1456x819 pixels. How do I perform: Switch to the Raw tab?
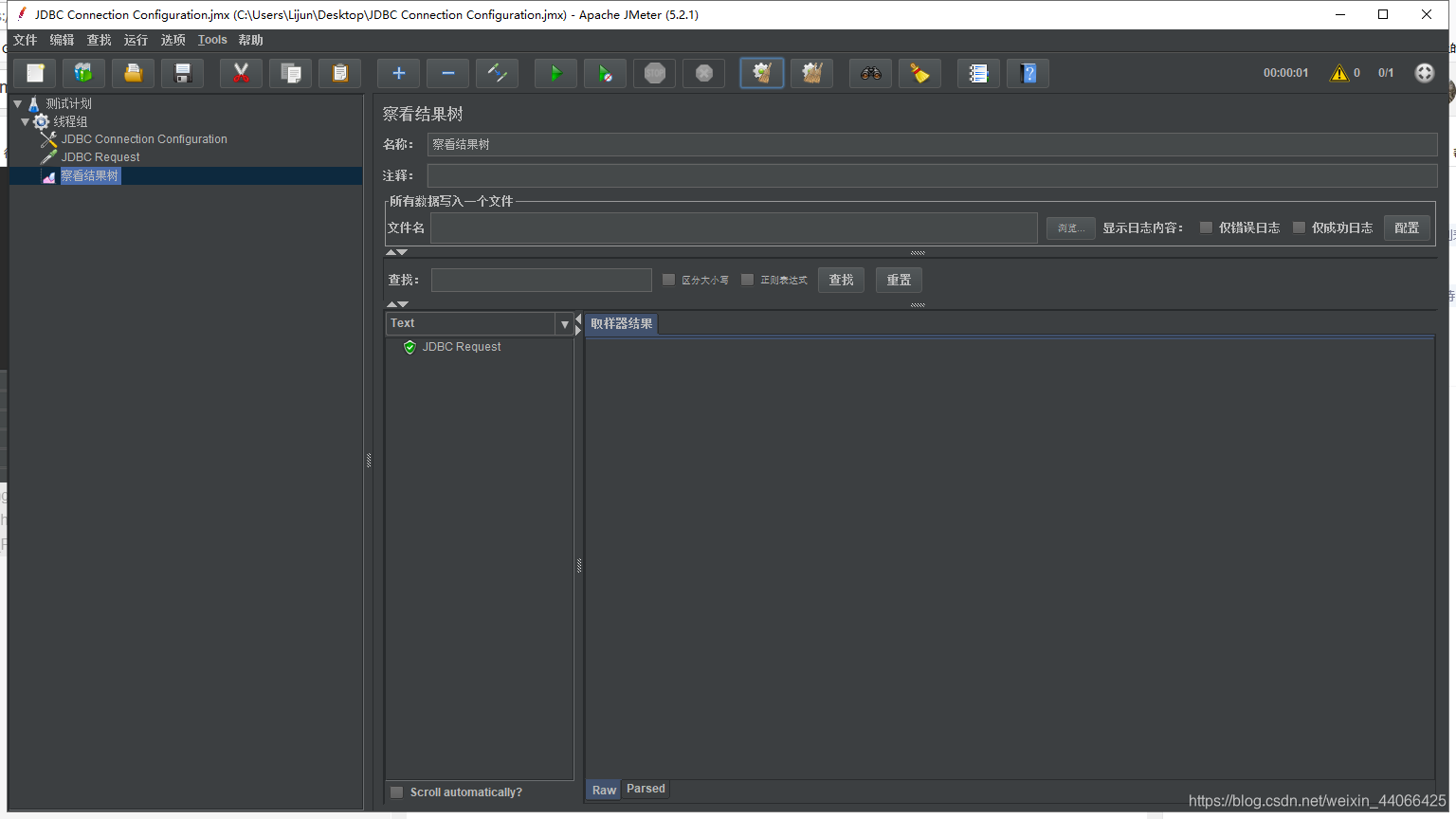tap(604, 790)
